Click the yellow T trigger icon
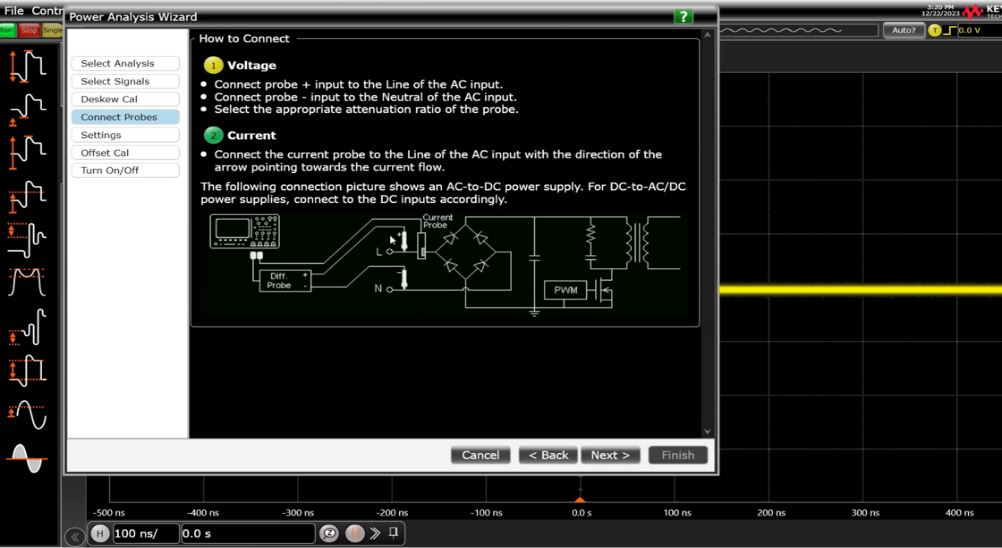Image resolution: width=1002 pixels, height=548 pixels. [x=935, y=31]
